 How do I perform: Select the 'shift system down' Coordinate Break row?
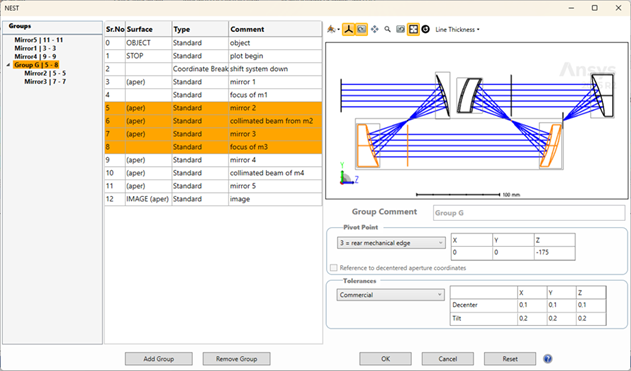tap(213, 69)
